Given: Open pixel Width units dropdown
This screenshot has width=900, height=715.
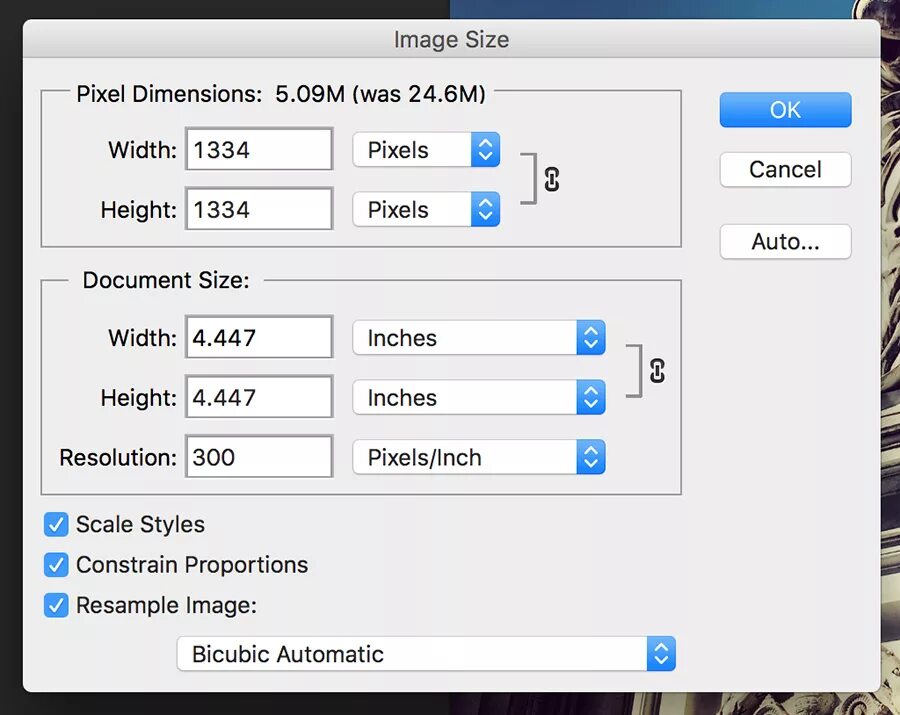Looking at the screenshot, I should point(426,150).
